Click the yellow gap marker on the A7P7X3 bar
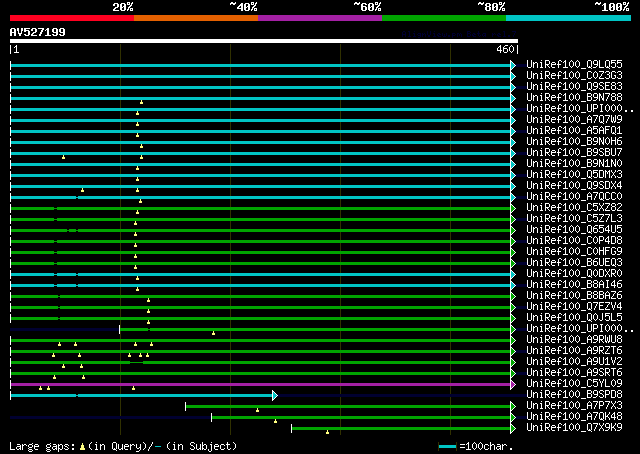 click(257, 409)
